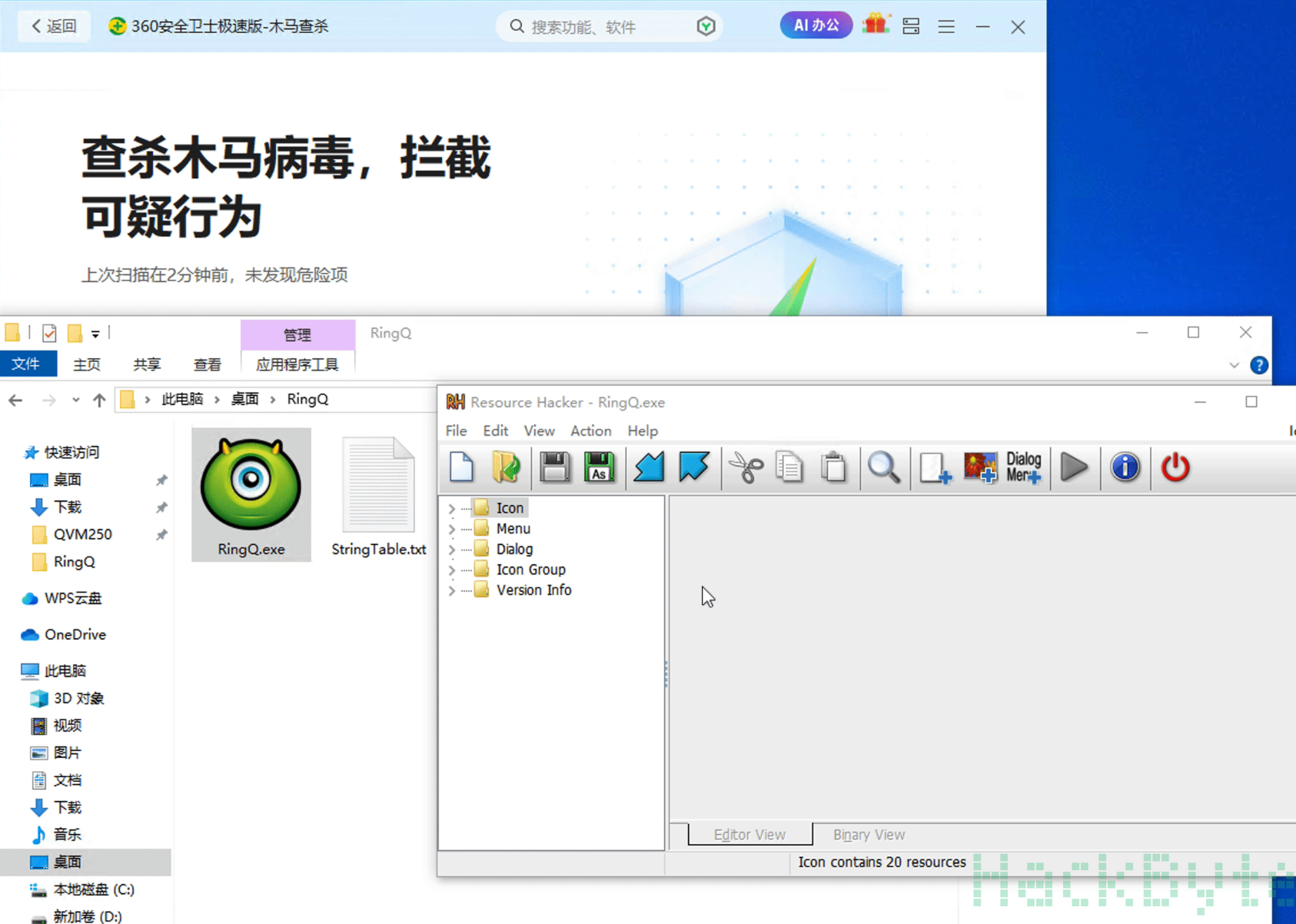
Task: Open the File menu in Resource Hacker
Action: pos(456,430)
